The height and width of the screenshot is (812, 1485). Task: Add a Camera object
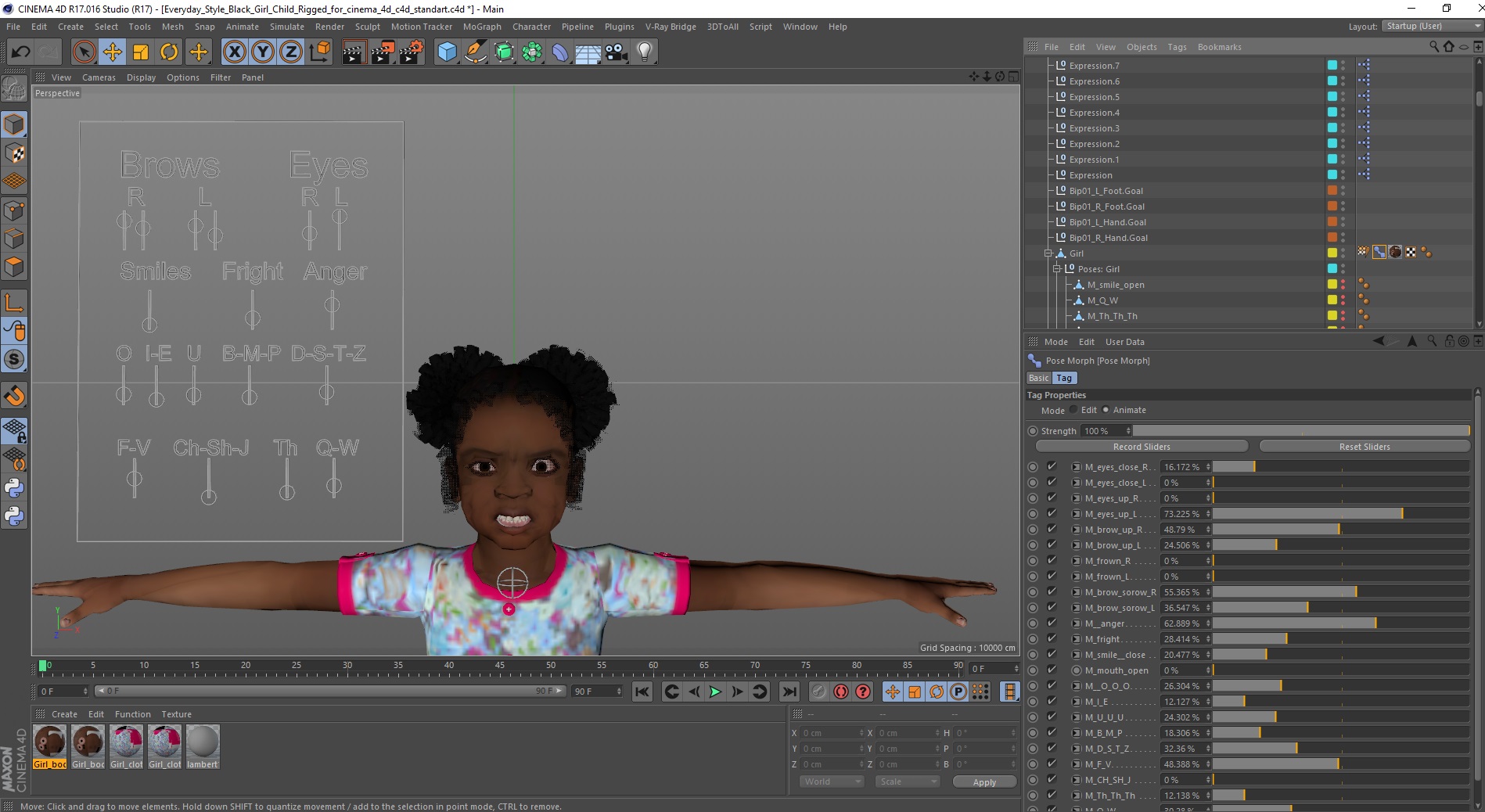(617, 52)
